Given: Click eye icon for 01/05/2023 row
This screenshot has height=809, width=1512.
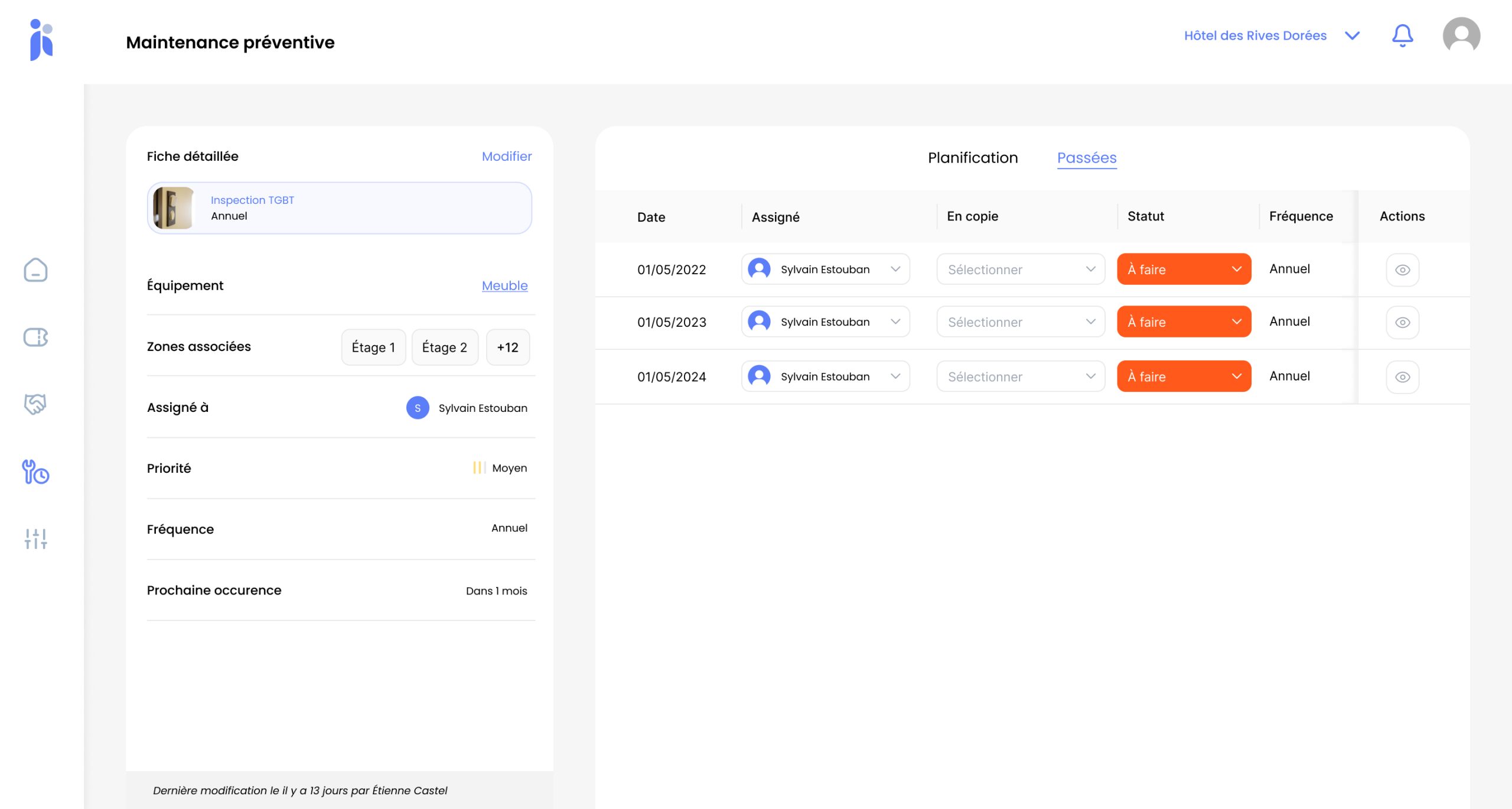Looking at the screenshot, I should 1402,323.
